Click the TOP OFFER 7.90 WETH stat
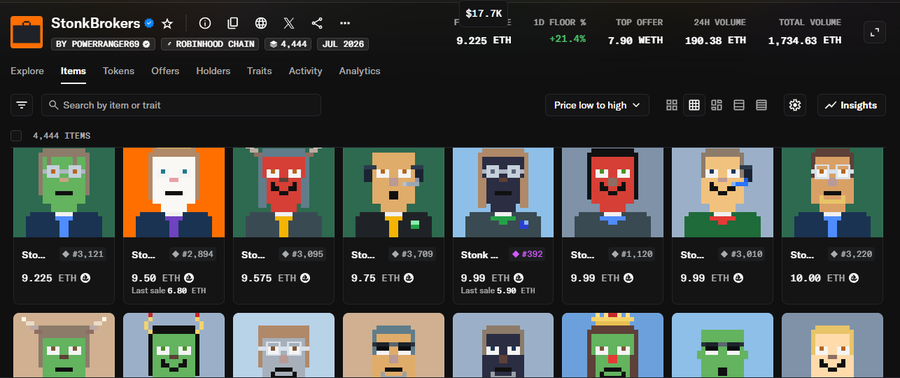This screenshot has width=900, height=378. point(635,32)
